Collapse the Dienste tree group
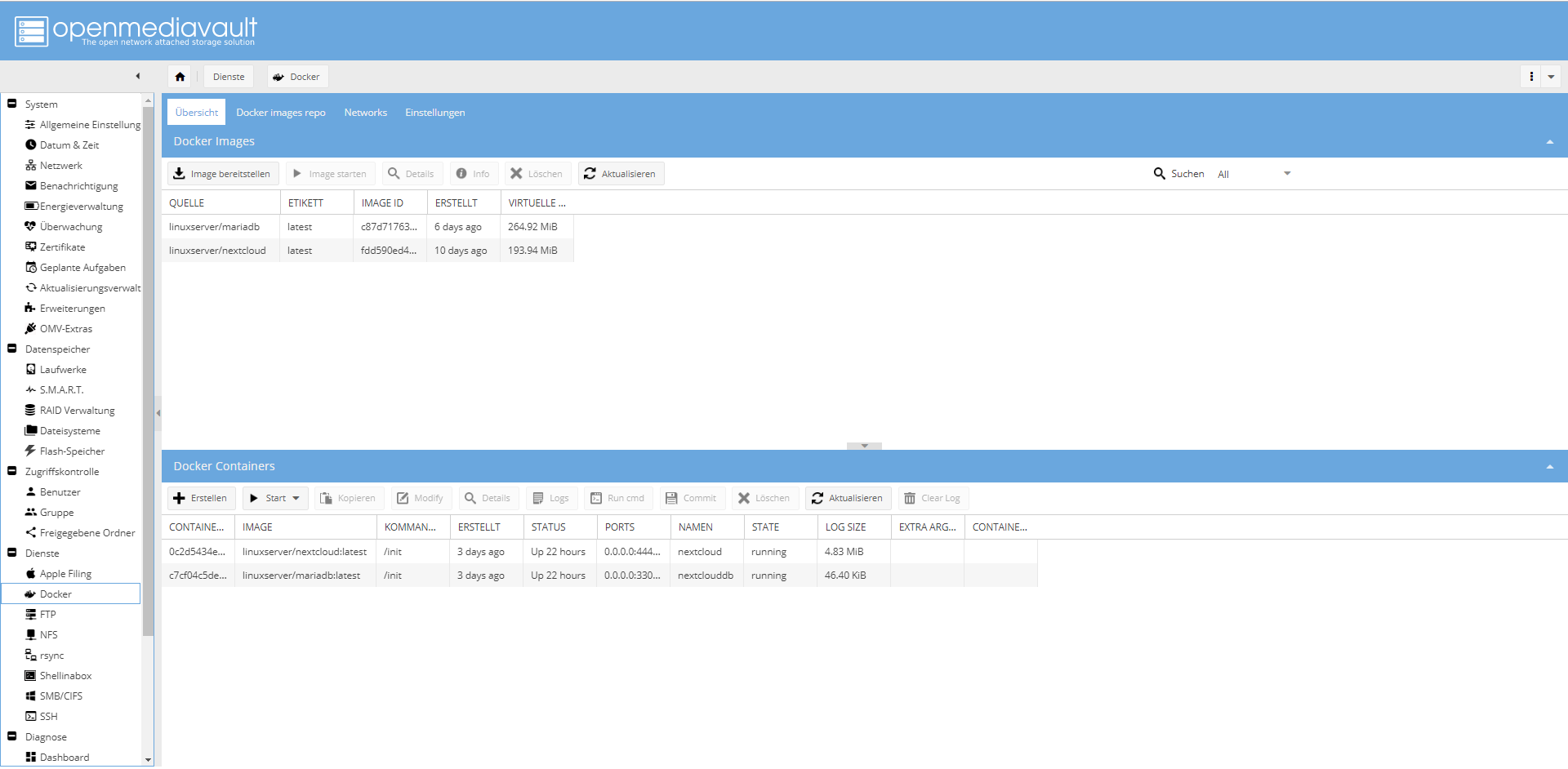Screen dimensions: 1568x769 [x=12, y=553]
